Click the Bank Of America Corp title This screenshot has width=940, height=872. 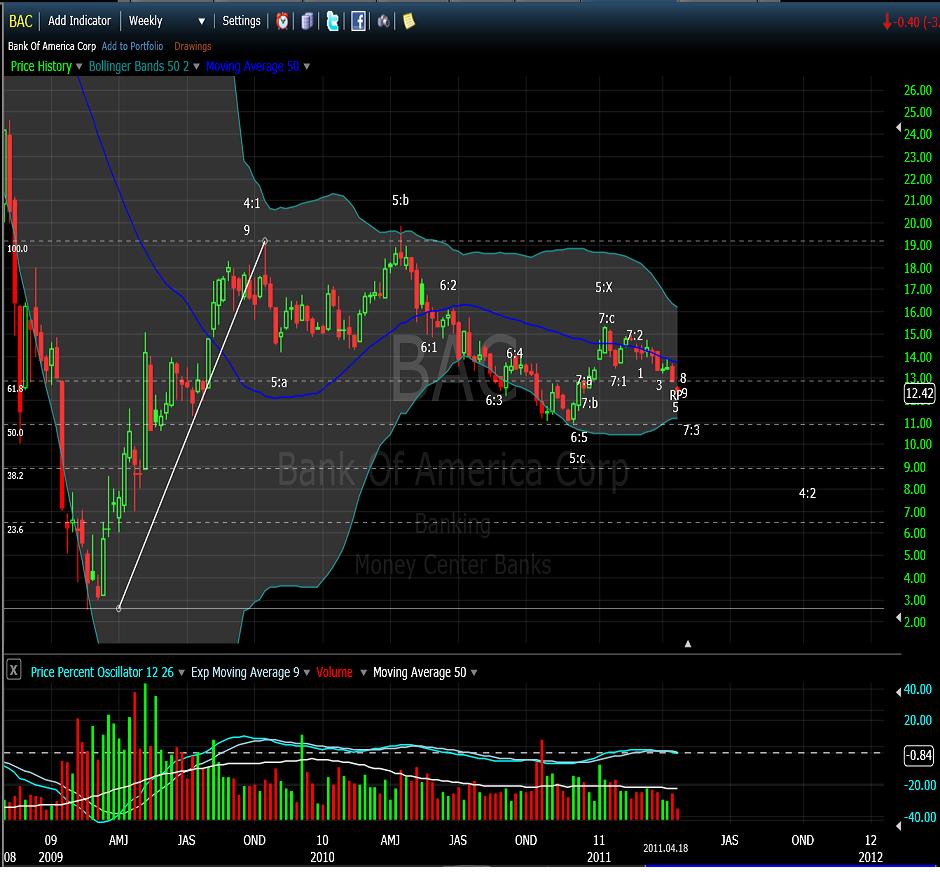coord(52,46)
